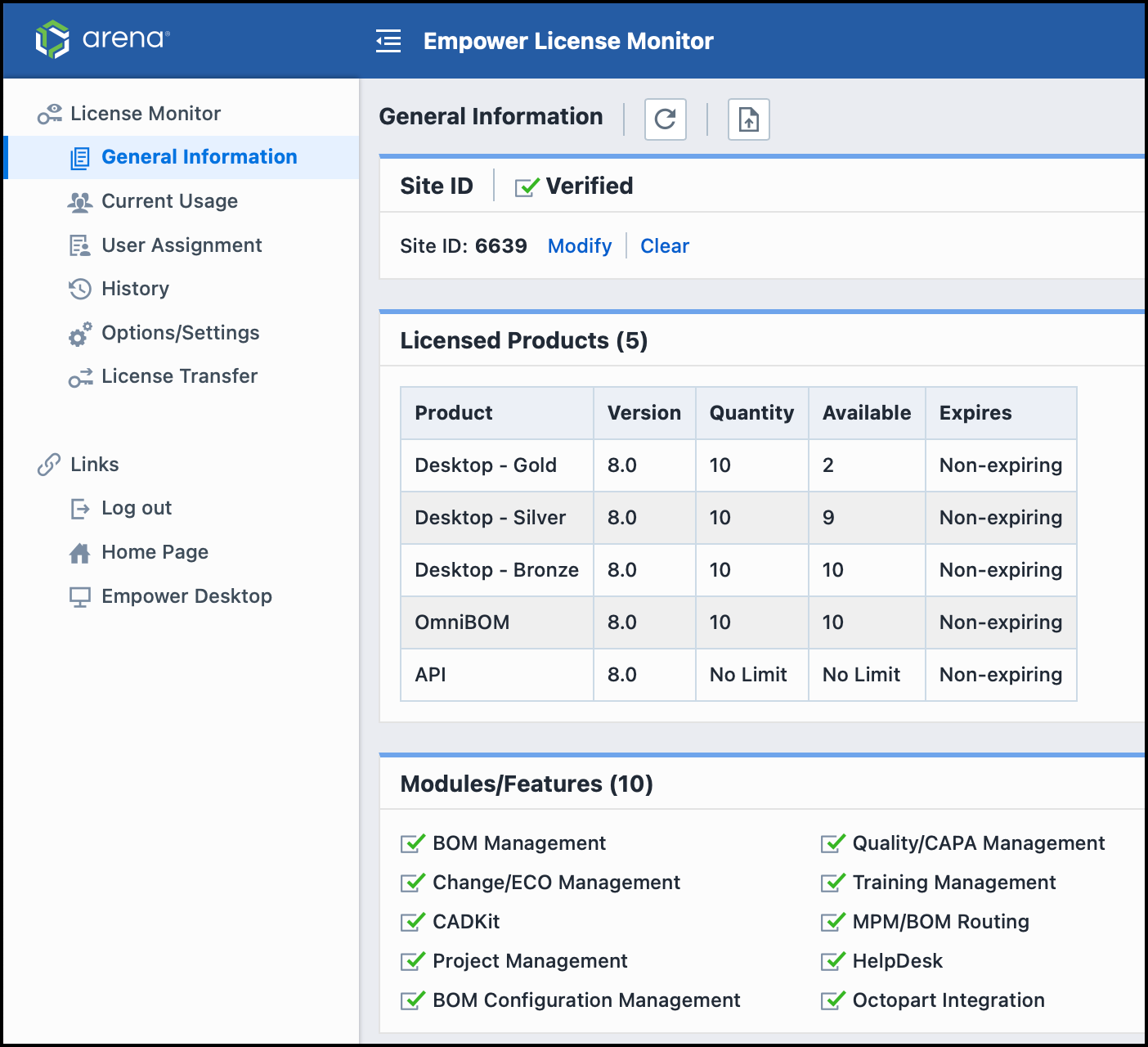Select the Desktop - Gold product cell
Image resolution: width=1148 pixels, height=1047 pixels.
[497, 465]
